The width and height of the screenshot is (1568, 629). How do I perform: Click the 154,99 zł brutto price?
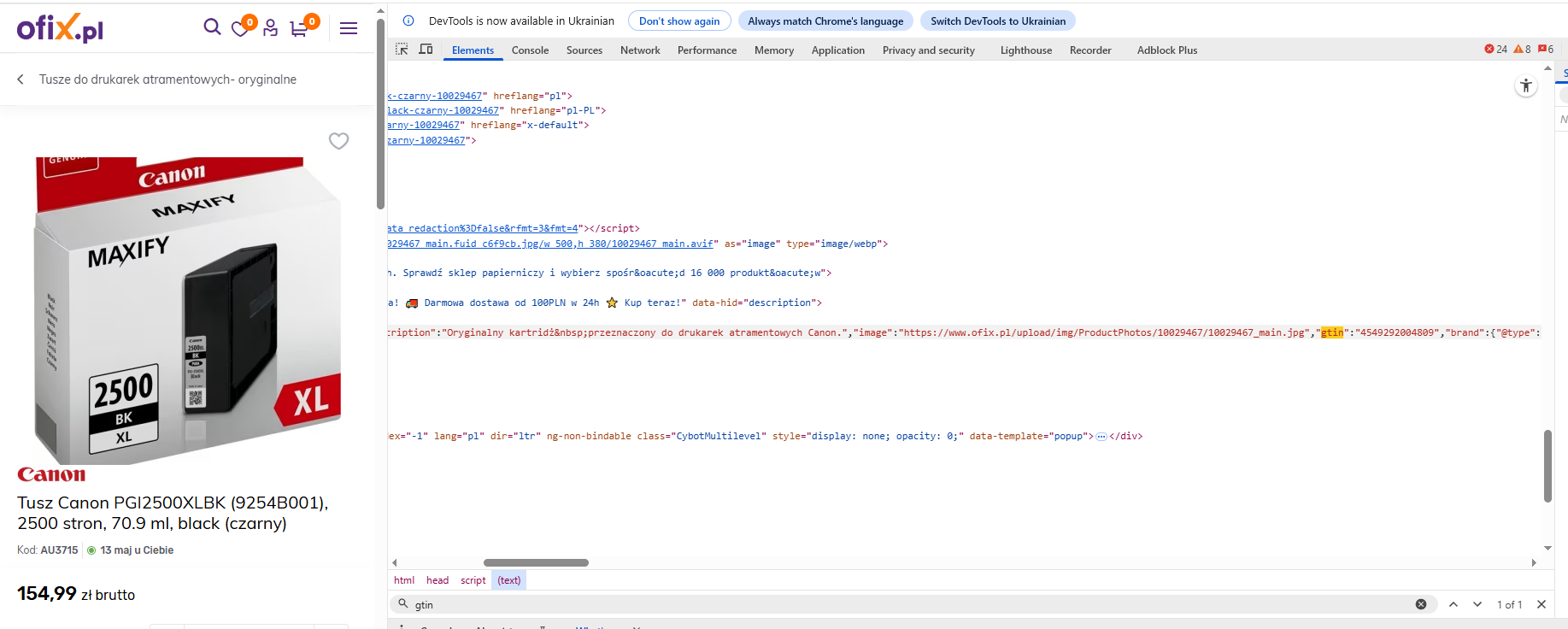[76, 594]
